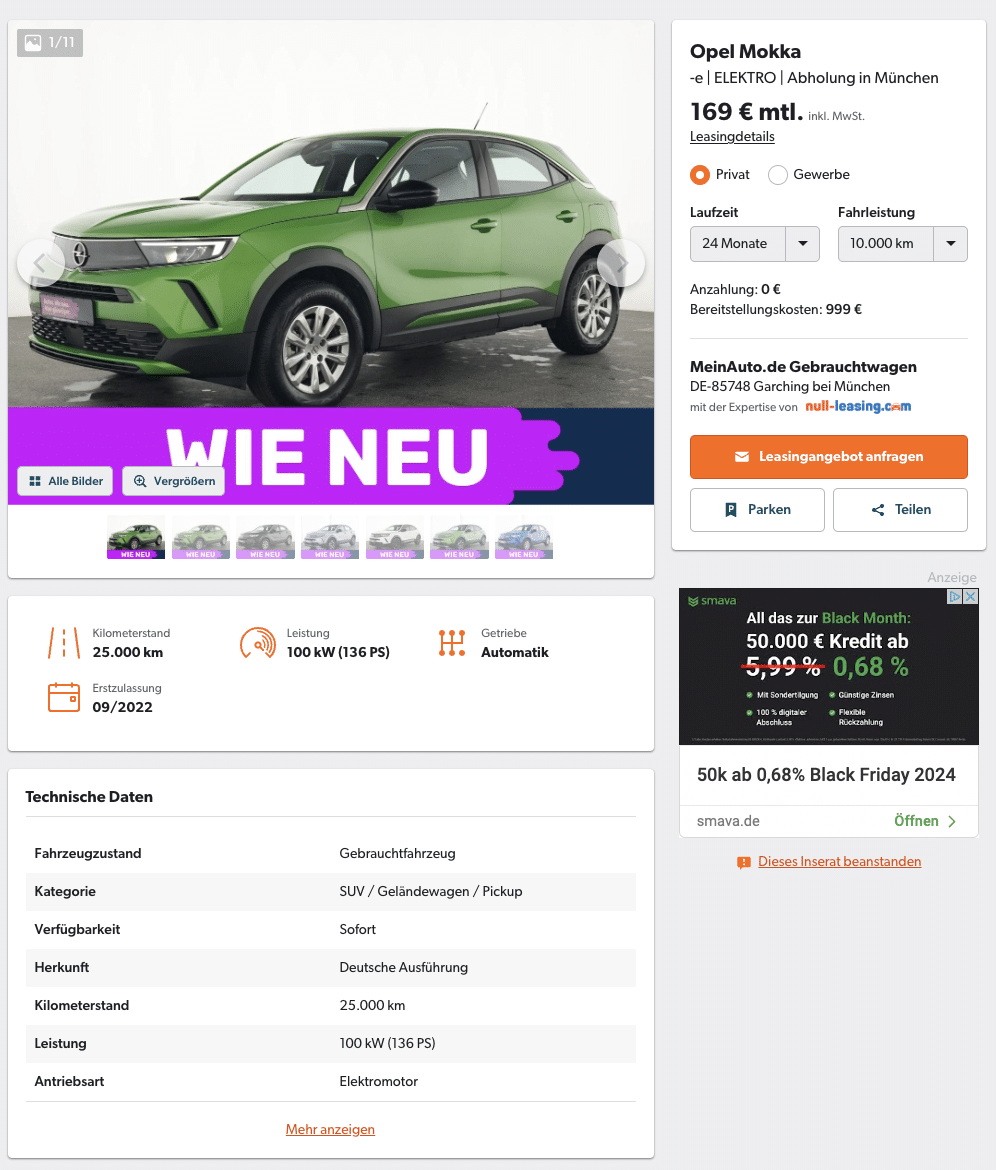The height and width of the screenshot is (1170, 996).
Task: Go to previous car photo arrow
Action: coord(40,263)
